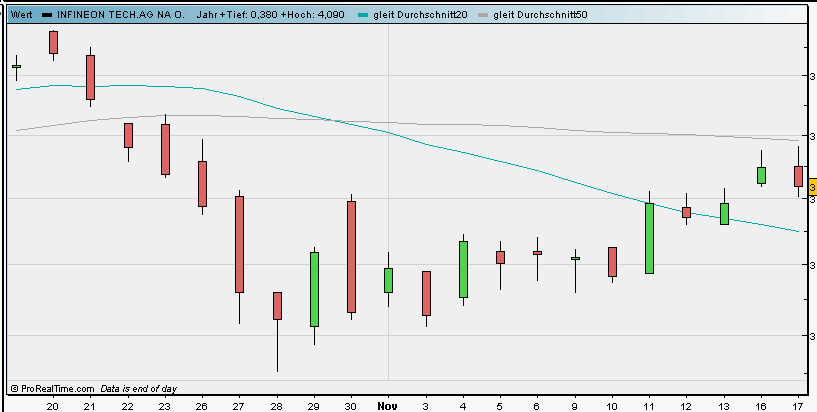Select date label 10 on the axis
The image size is (817, 412).
point(612,406)
